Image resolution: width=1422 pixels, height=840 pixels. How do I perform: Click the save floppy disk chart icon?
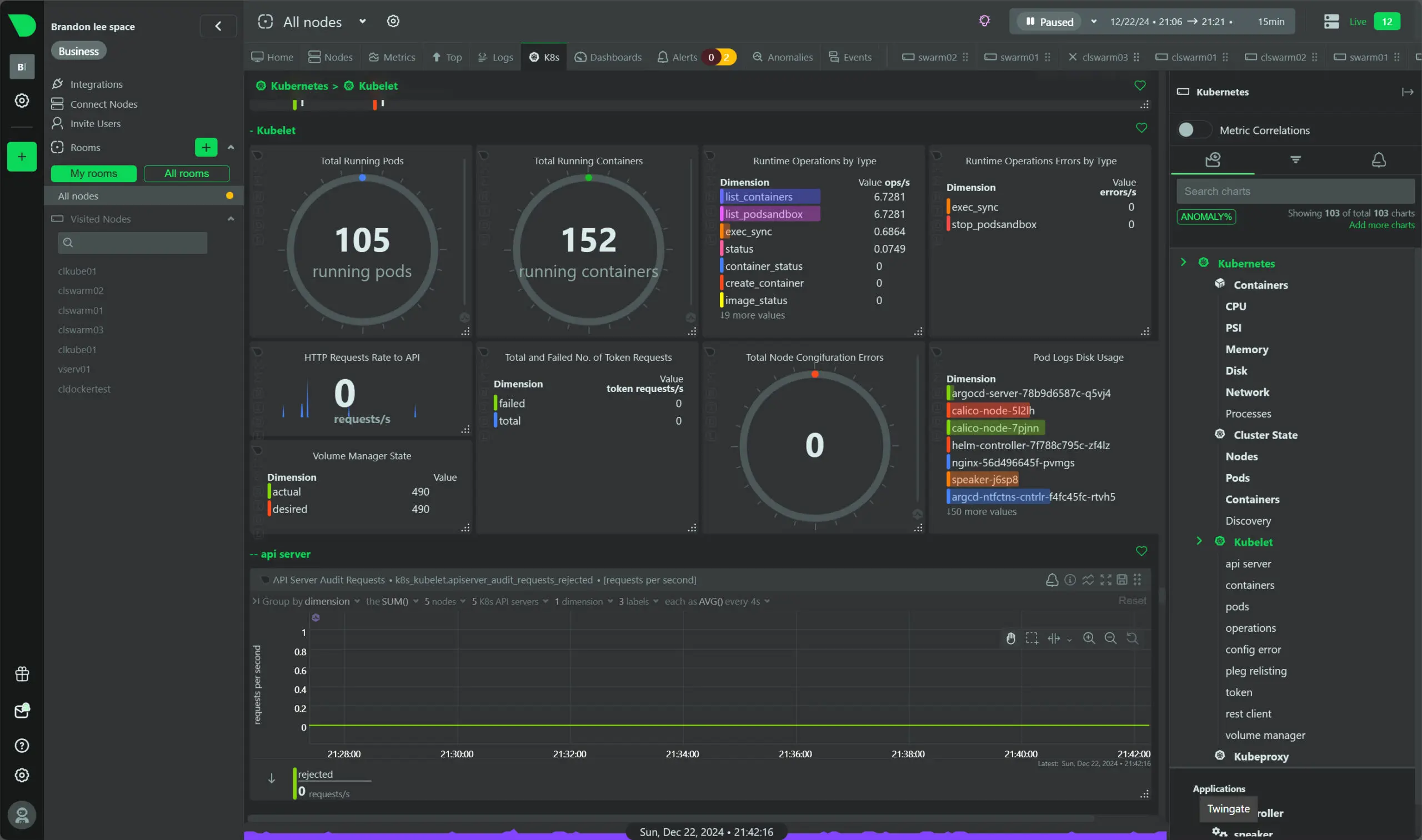point(1122,580)
